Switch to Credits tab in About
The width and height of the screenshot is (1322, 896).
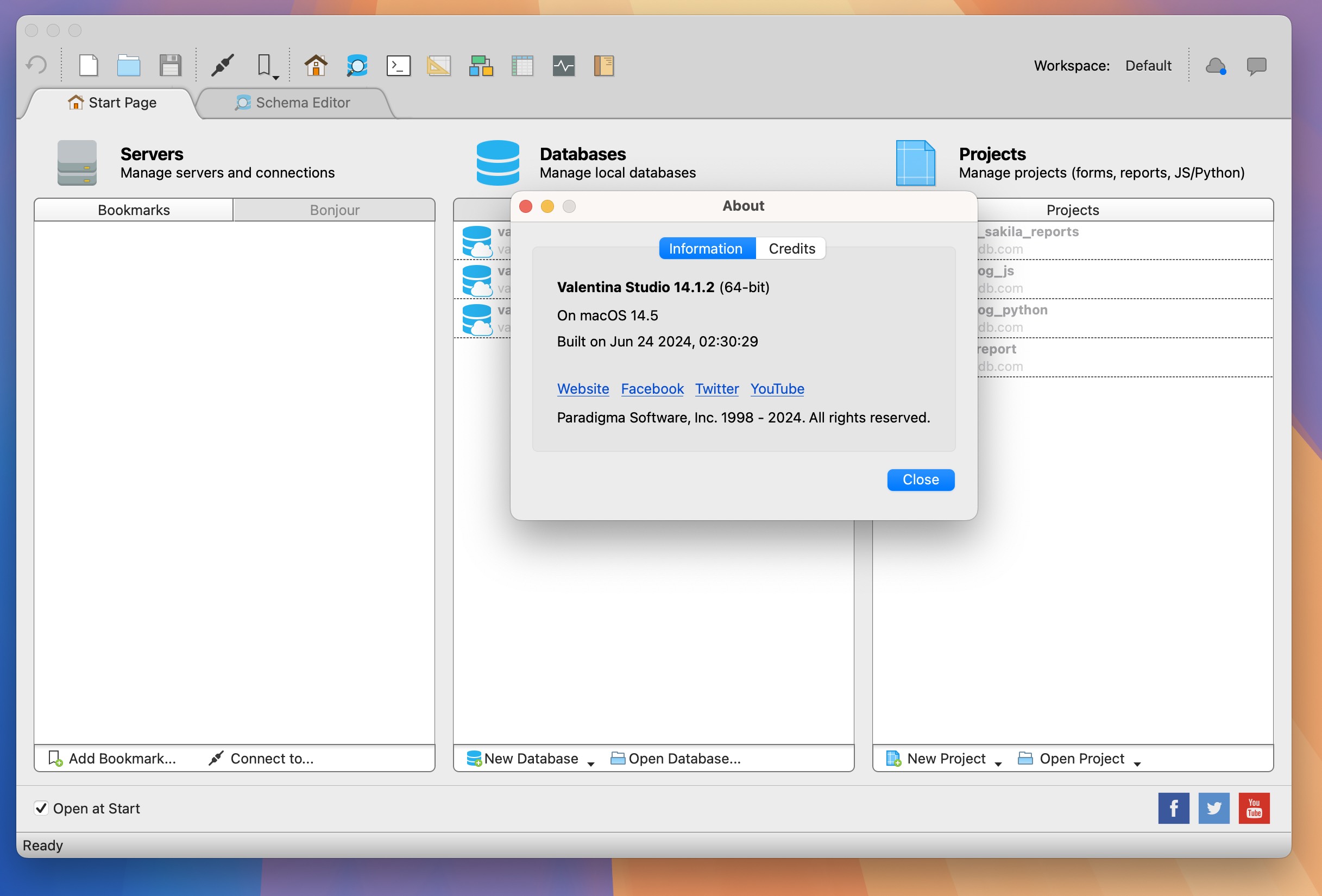pyautogui.click(x=791, y=249)
